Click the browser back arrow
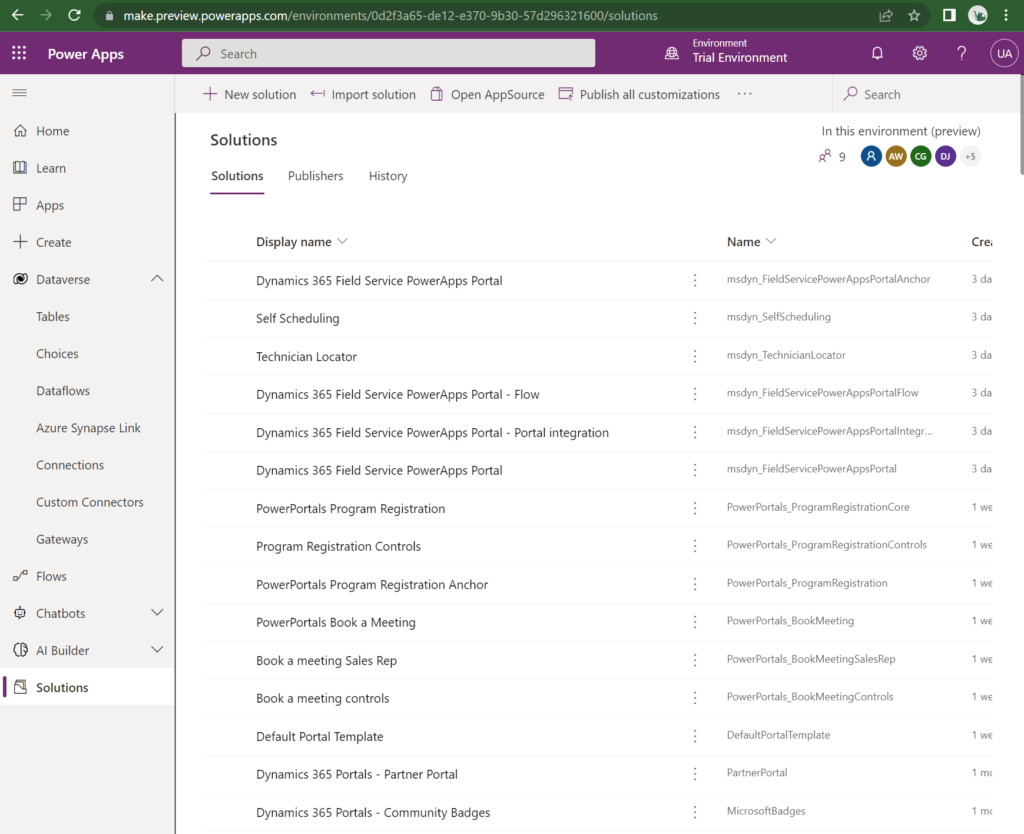 pyautogui.click(x=18, y=15)
